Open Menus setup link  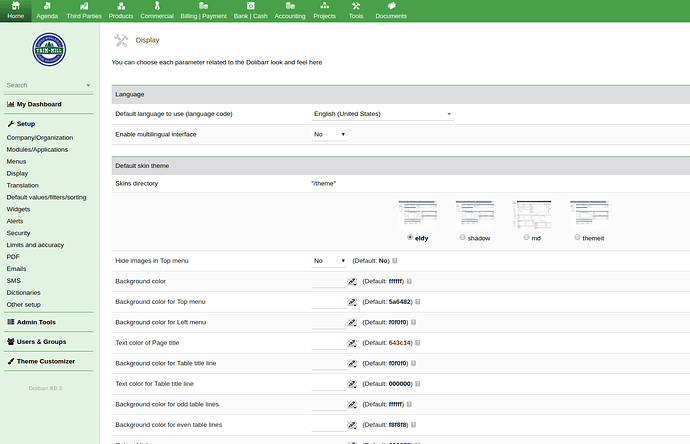point(16,161)
